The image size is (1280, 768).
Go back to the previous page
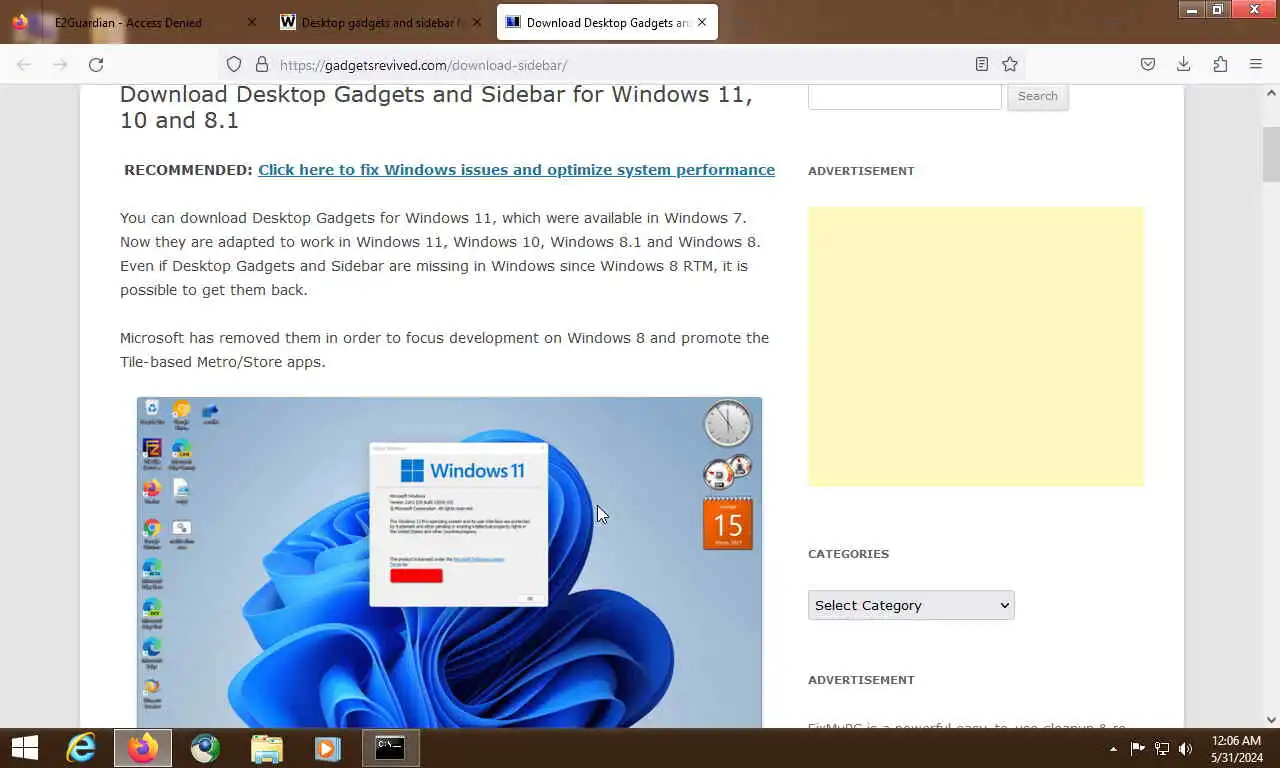click(x=24, y=65)
